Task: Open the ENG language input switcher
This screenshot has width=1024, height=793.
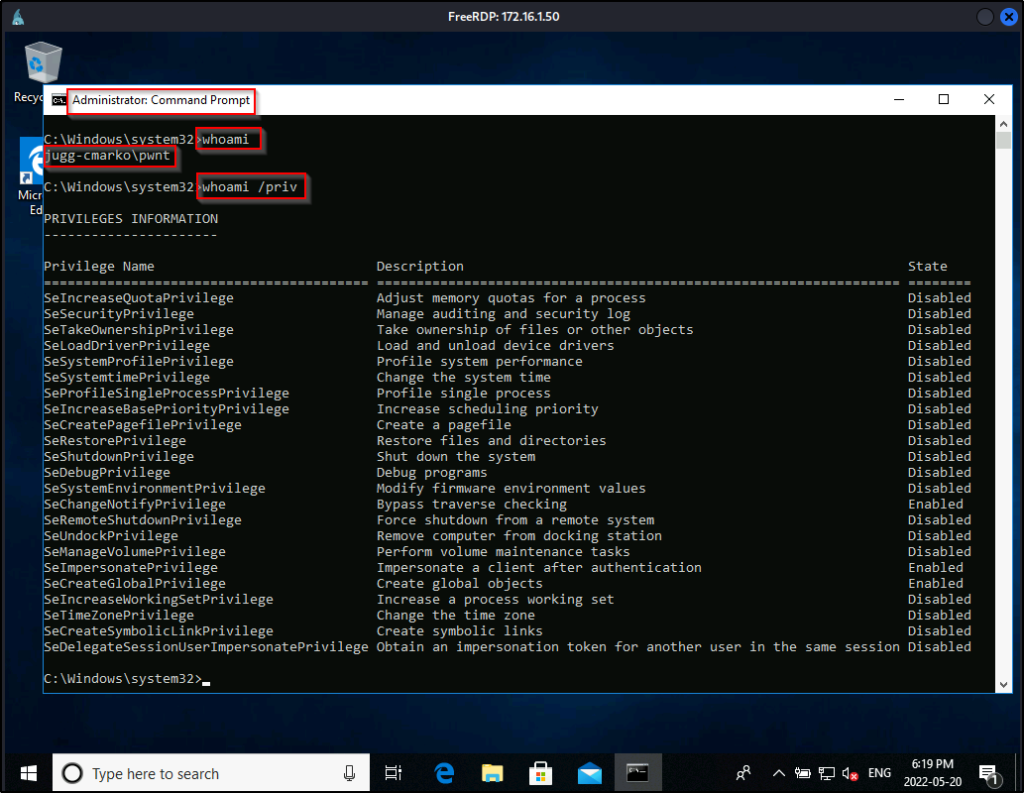Action: click(x=879, y=773)
